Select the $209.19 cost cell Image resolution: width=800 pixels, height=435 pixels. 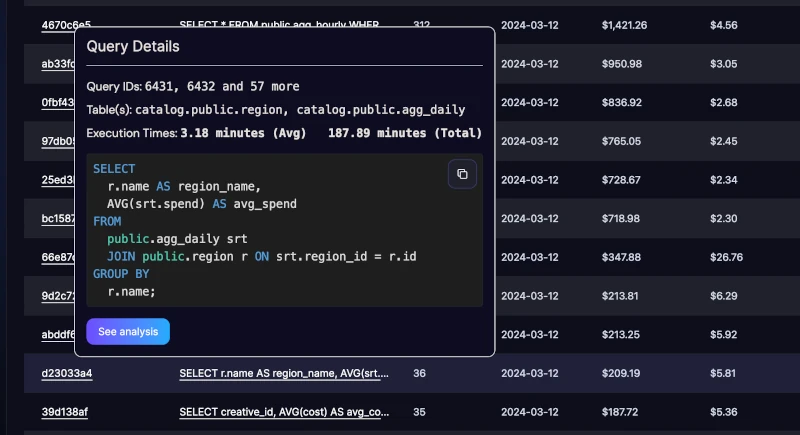(x=620, y=373)
